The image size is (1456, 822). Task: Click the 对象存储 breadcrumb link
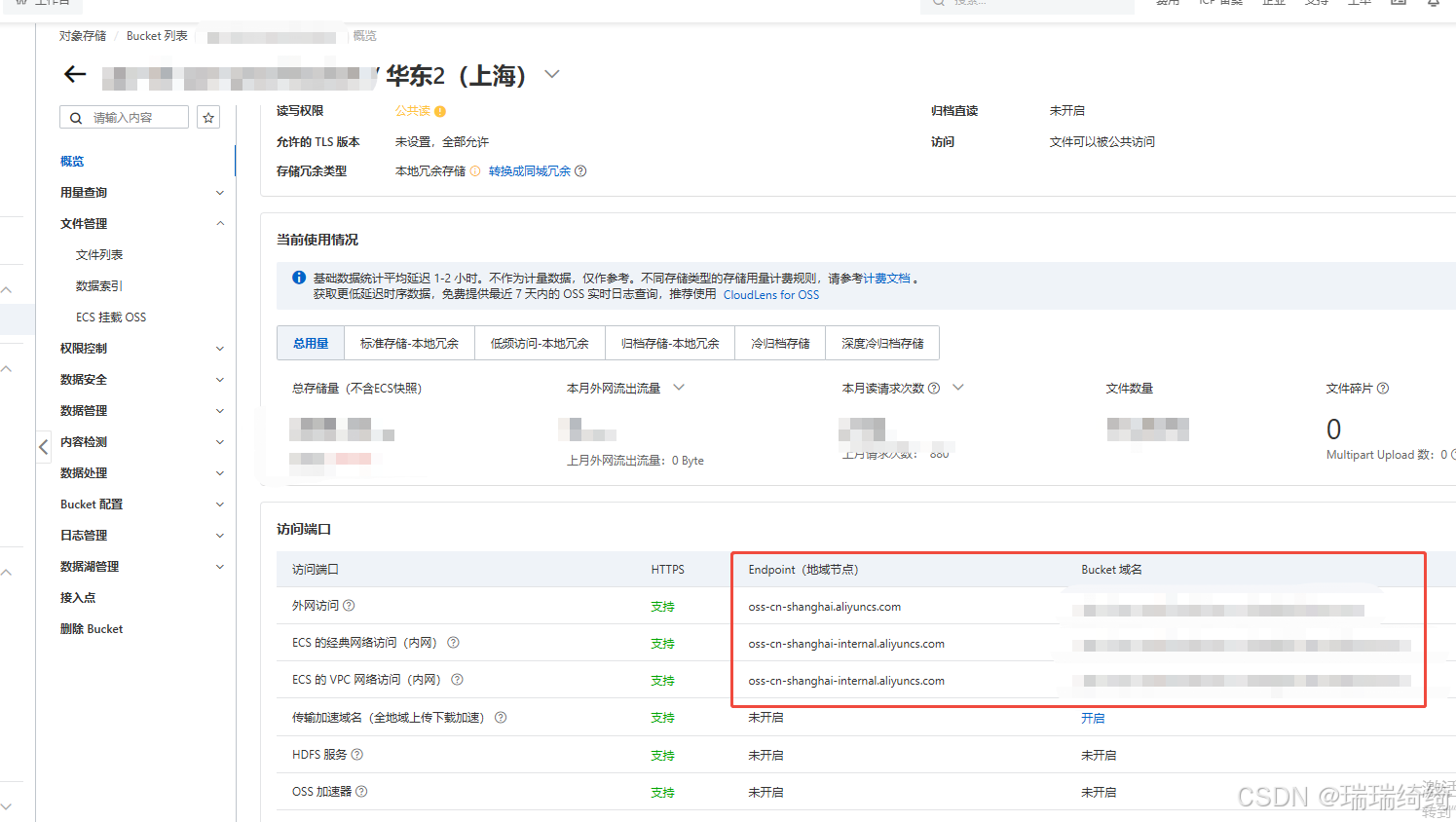(x=83, y=36)
